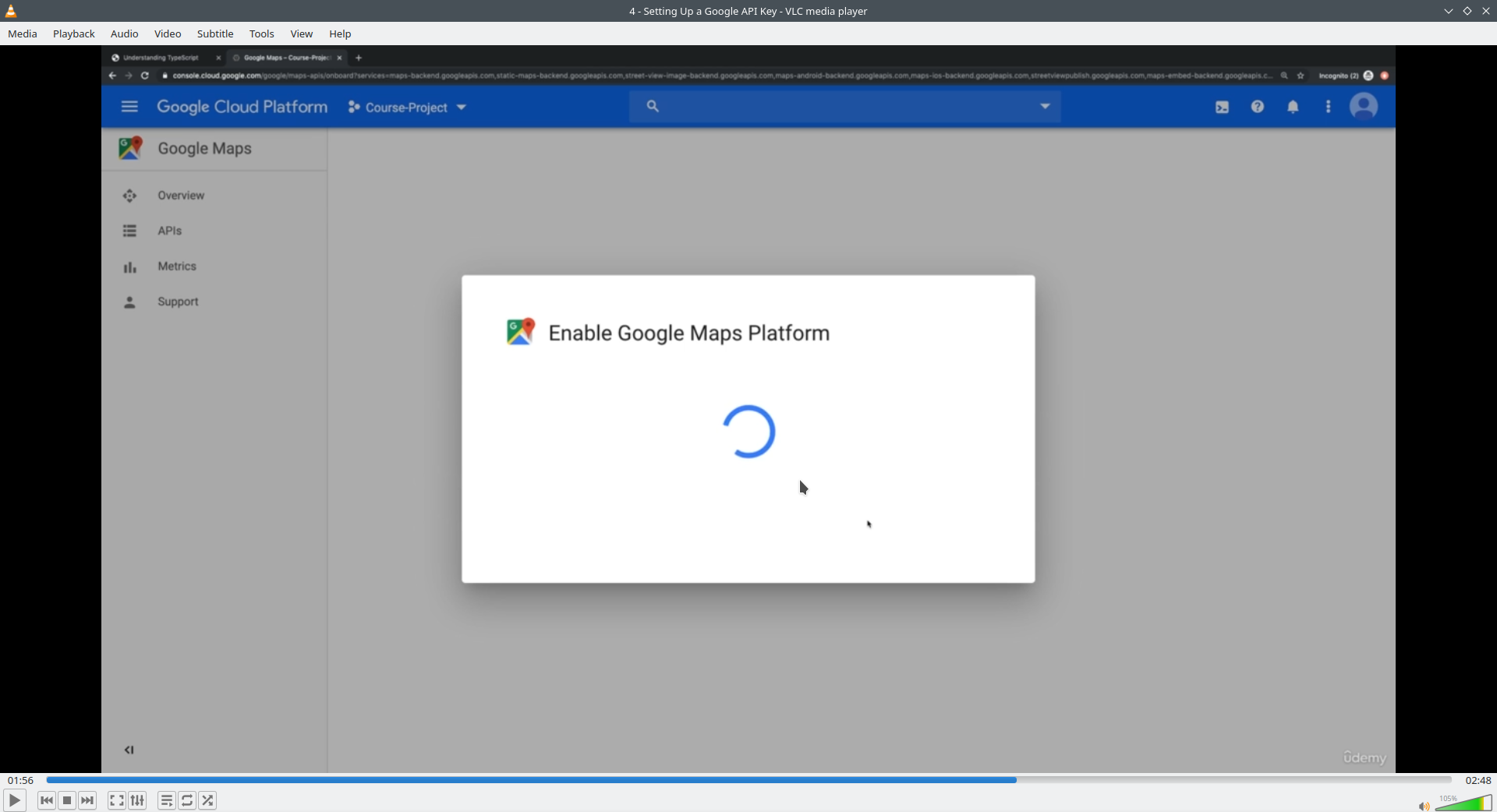Adjust the volume slider
1497x812 pixels.
(1463, 803)
